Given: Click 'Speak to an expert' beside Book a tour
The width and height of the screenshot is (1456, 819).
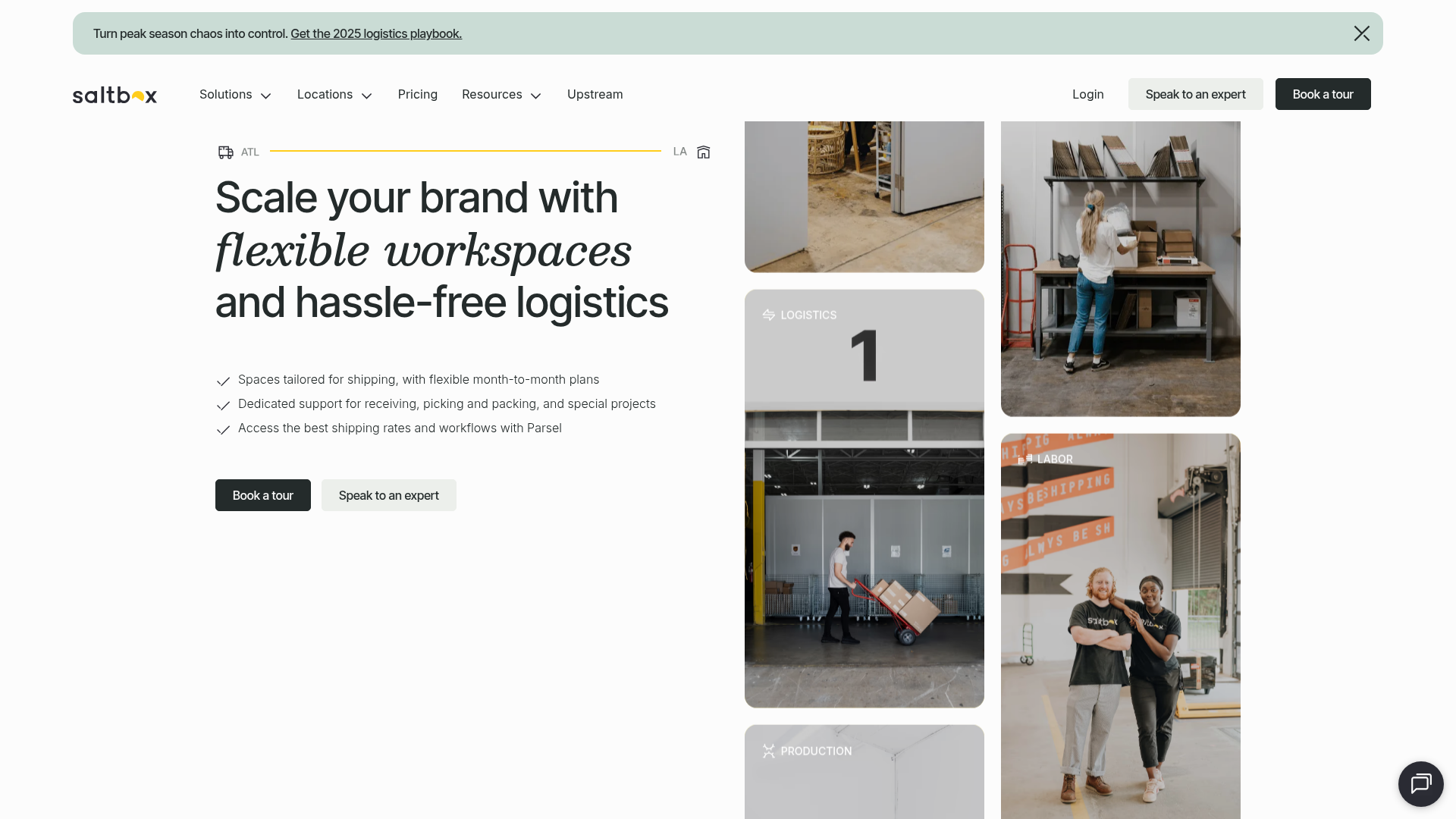Looking at the screenshot, I should [x=388, y=495].
